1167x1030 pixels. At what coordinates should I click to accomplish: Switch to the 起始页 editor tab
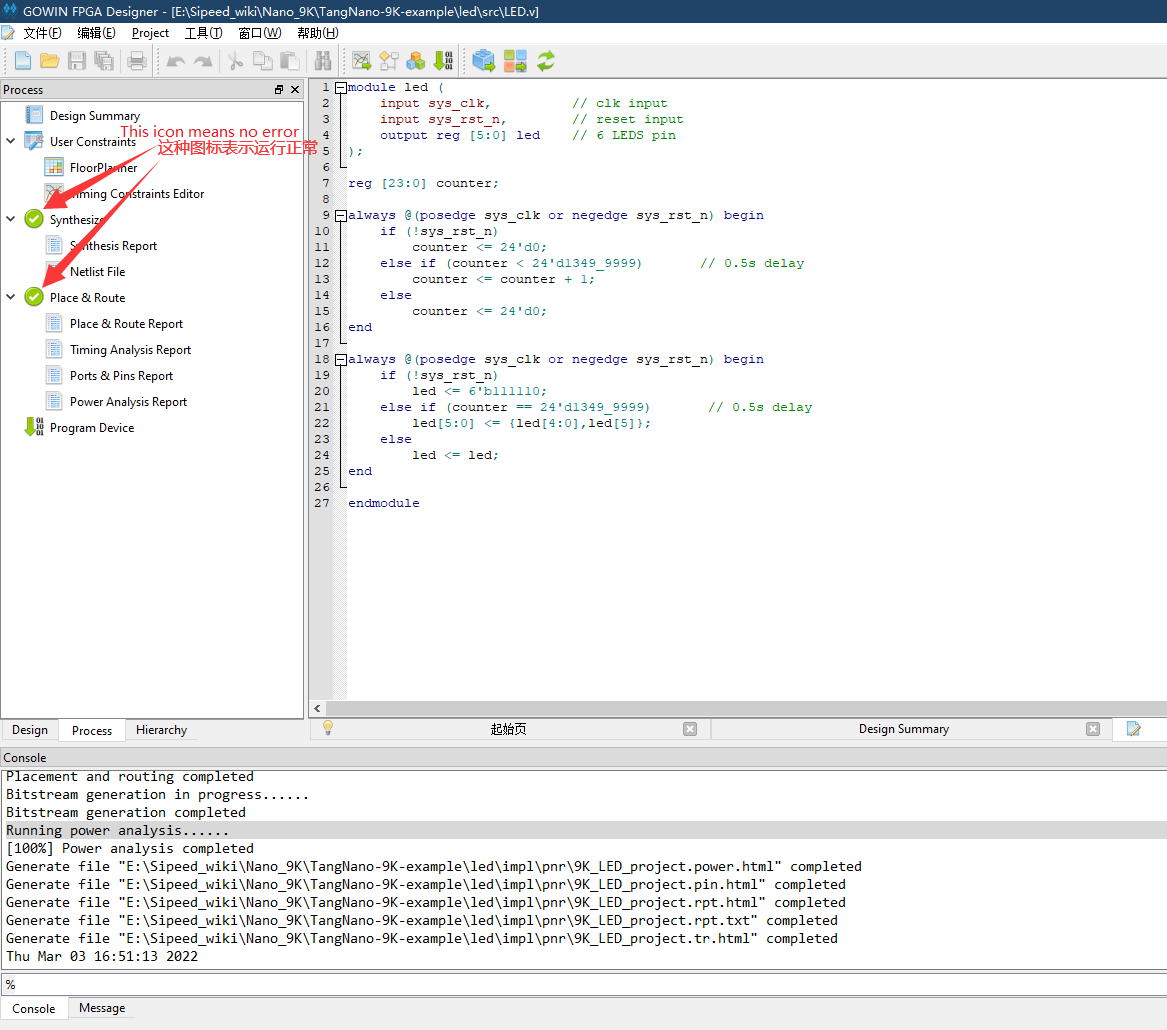508,729
